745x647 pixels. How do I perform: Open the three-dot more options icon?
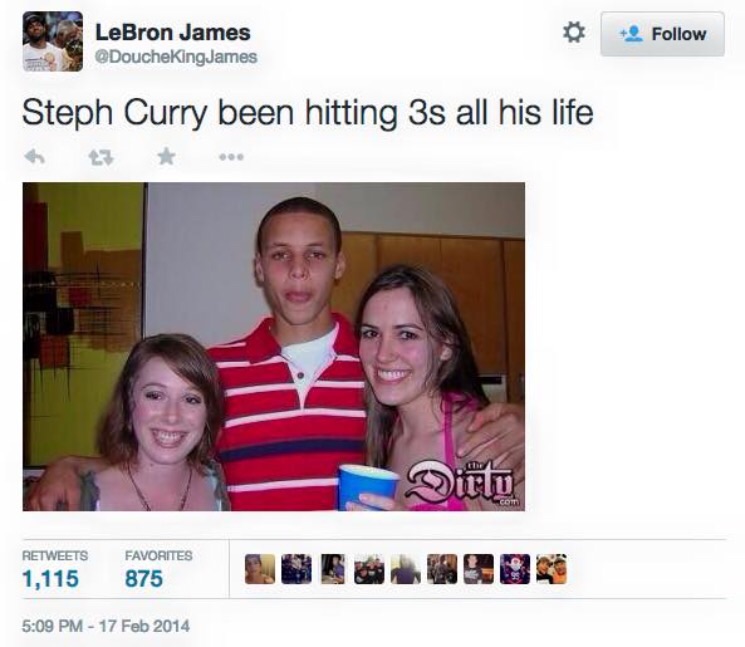231,157
